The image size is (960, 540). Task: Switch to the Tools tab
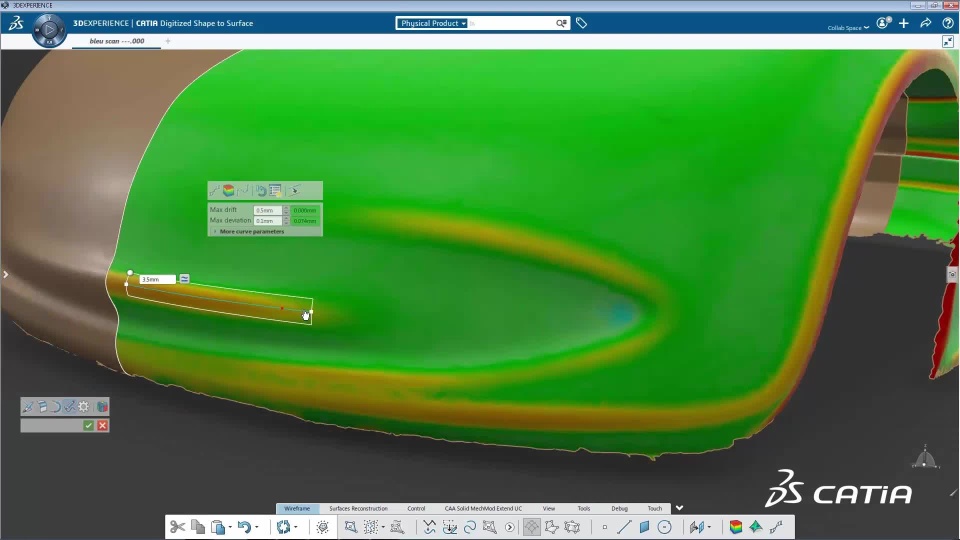tap(583, 508)
